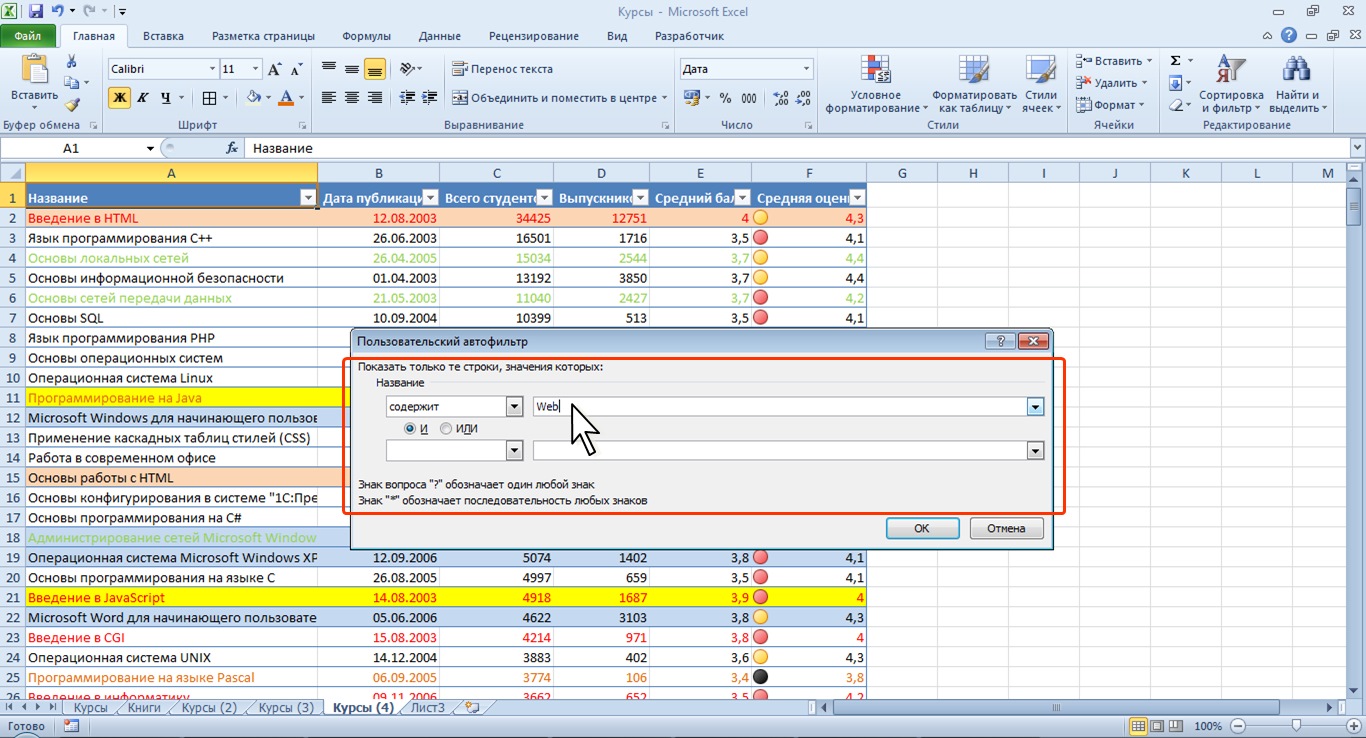Open the fill color dropdown arrow
Viewport: 1366px width, 738px height.
click(269, 98)
